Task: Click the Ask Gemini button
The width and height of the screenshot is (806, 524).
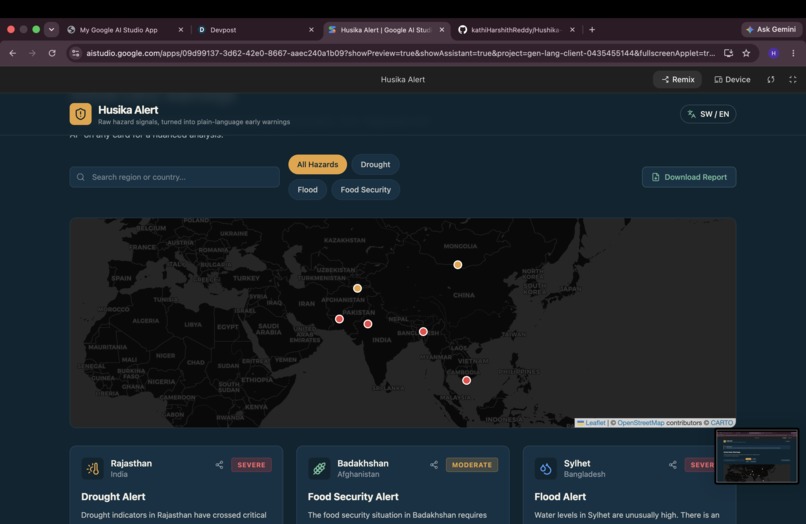Action: point(771,30)
